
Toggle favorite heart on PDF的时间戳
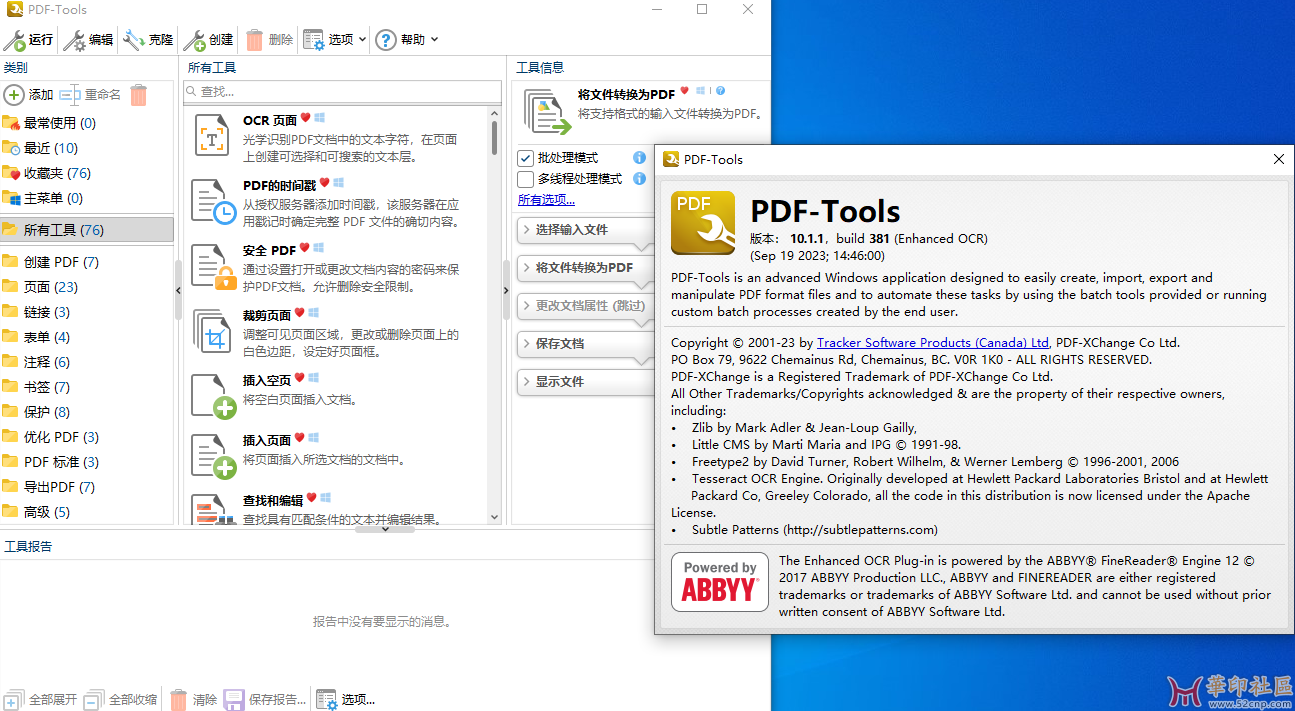[x=324, y=183]
